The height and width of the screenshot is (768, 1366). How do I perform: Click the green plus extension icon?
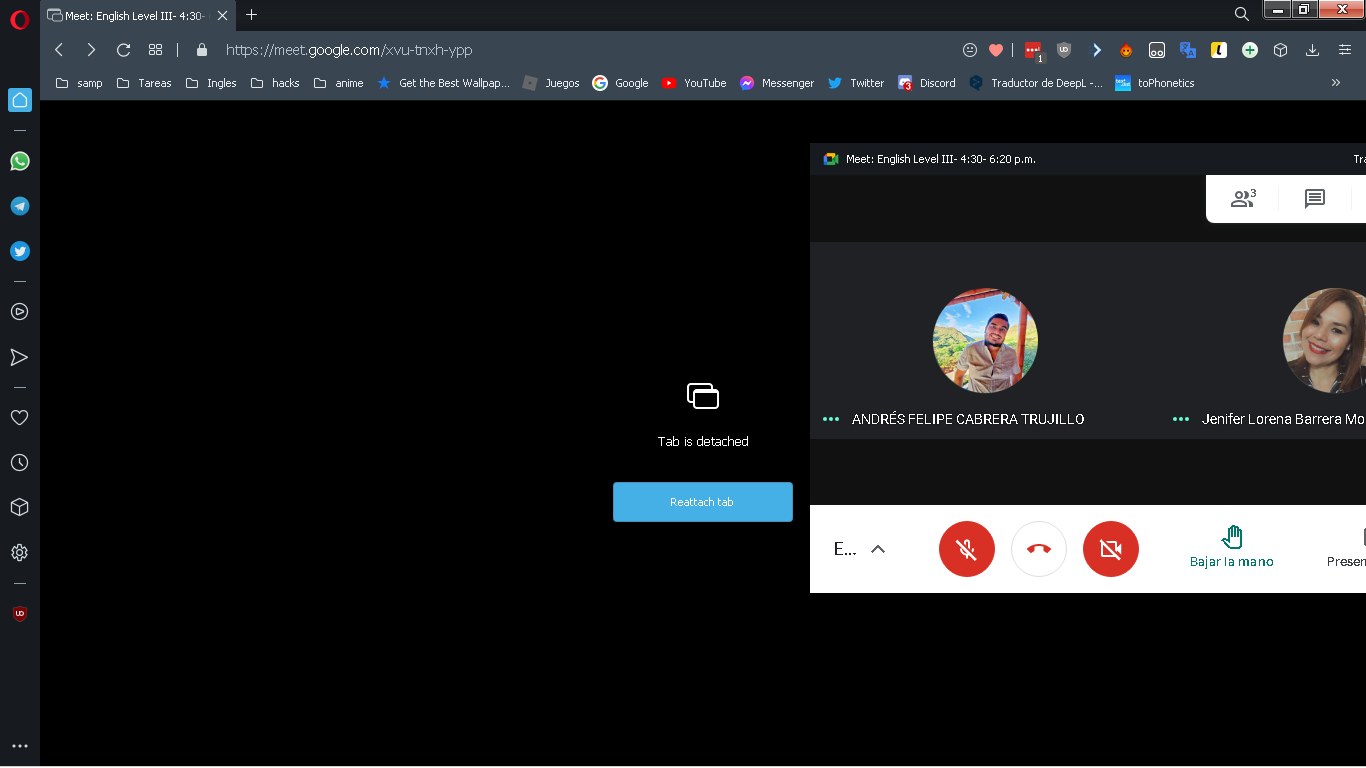pos(1250,50)
